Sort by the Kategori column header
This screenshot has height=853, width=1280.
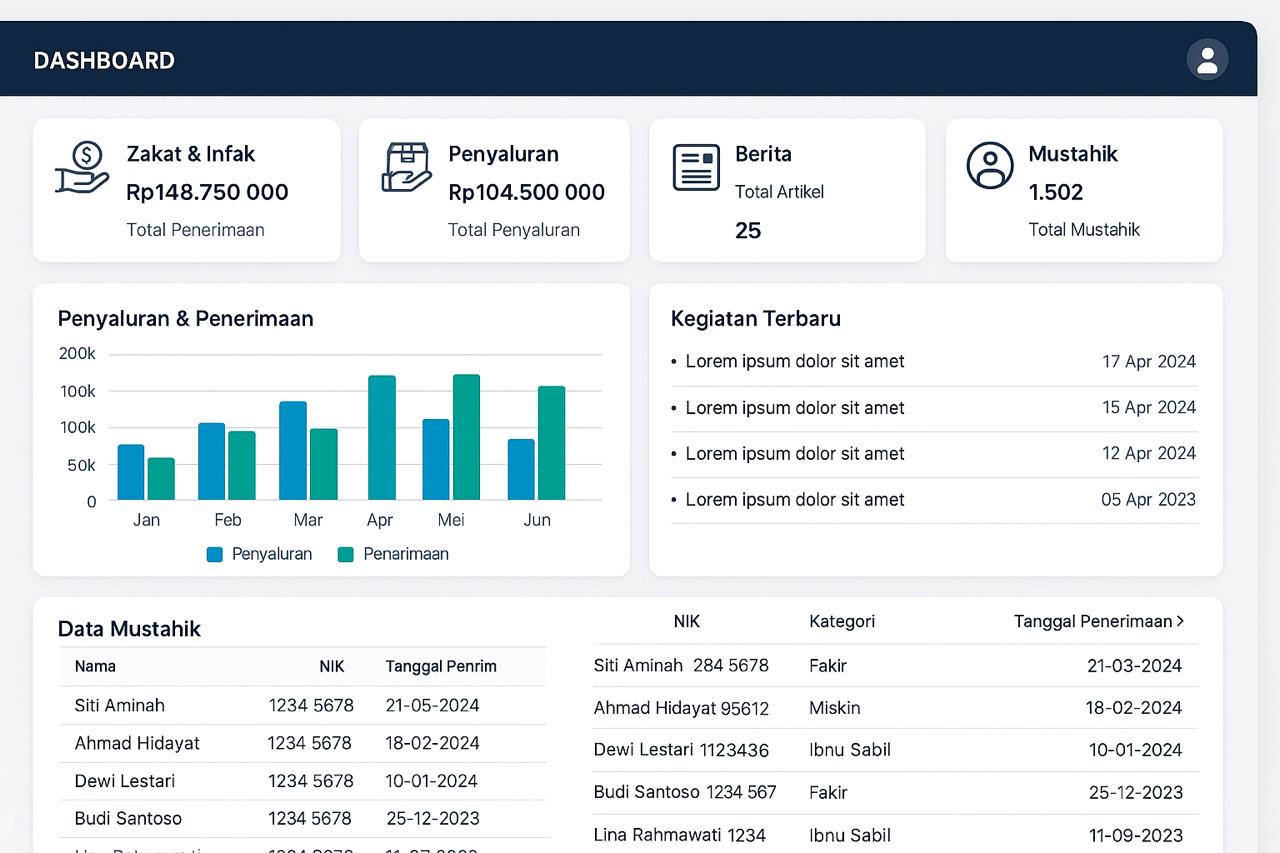click(842, 621)
